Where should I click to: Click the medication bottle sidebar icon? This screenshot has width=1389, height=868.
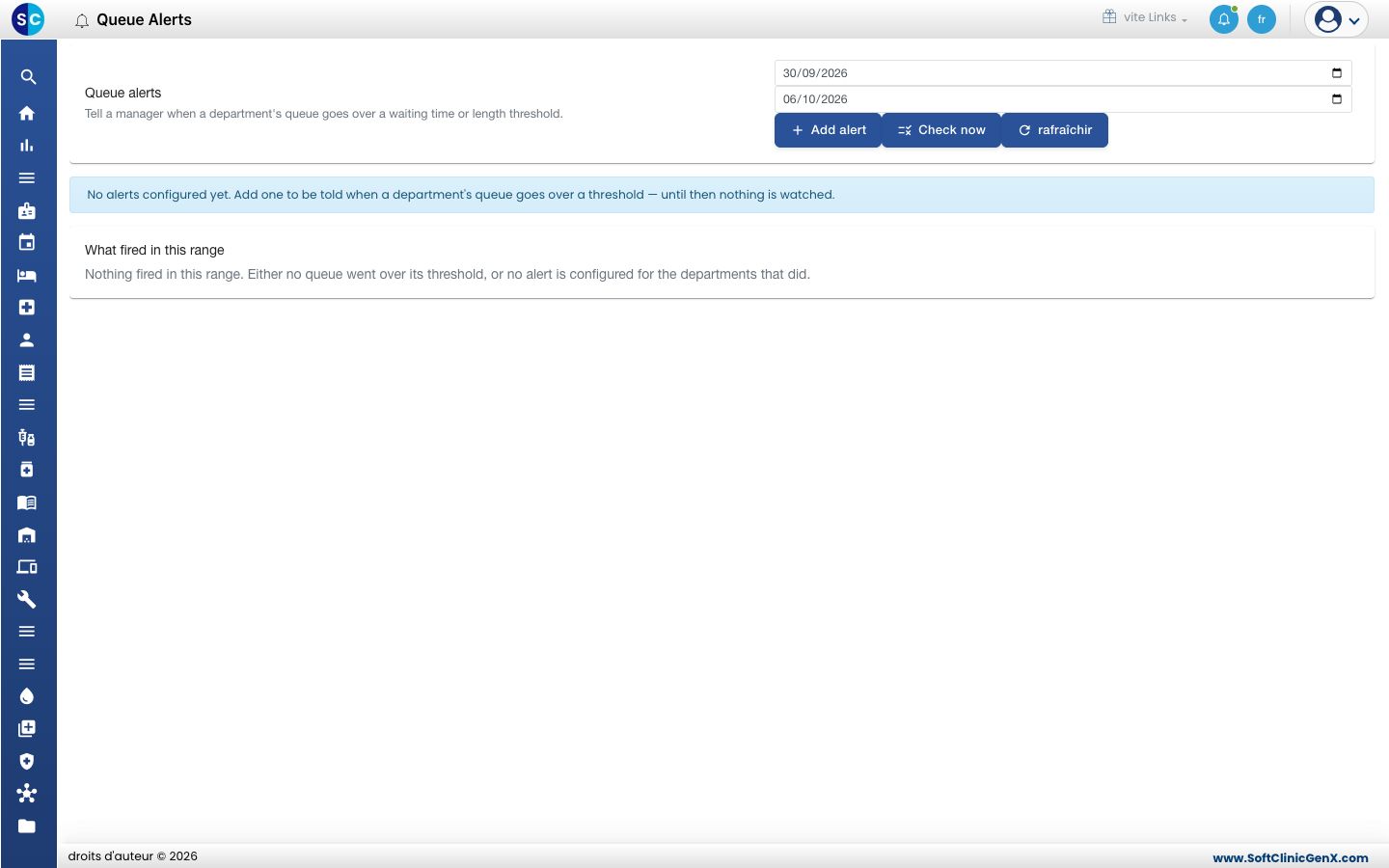(27, 470)
